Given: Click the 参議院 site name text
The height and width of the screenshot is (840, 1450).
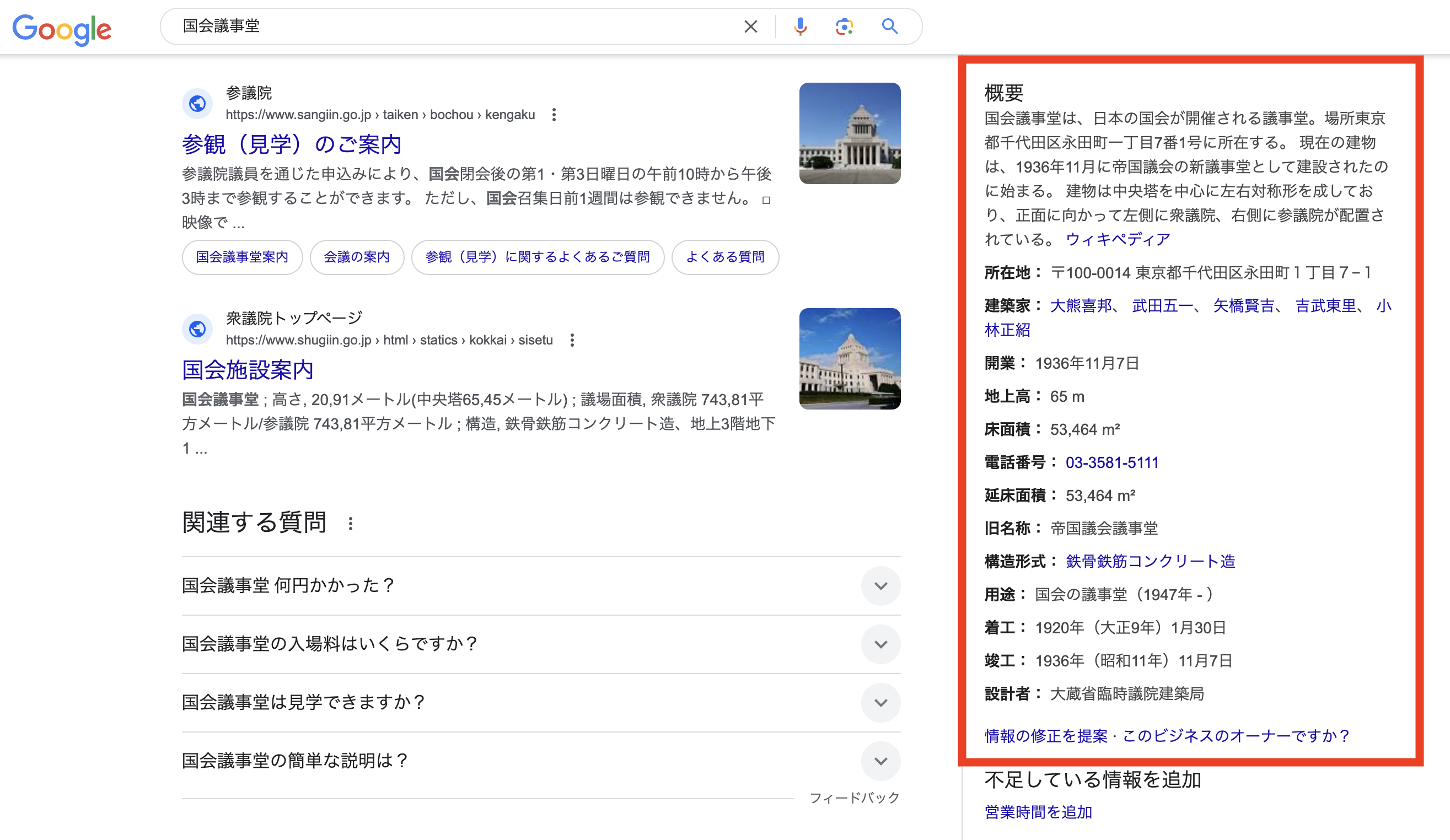Looking at the screenshot, I should [x=249, y=93].
